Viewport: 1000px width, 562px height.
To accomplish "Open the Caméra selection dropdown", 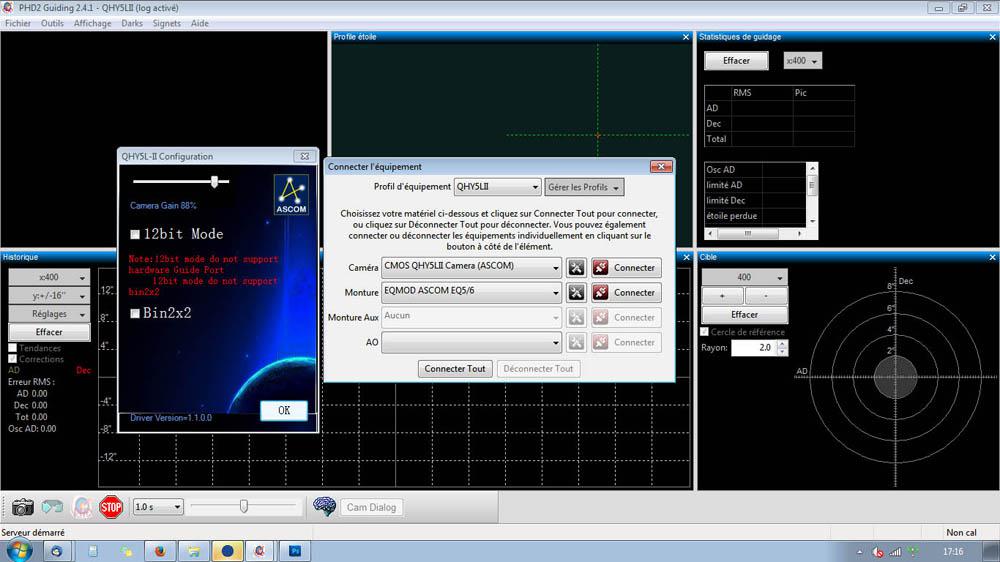I will click(471, 267).
